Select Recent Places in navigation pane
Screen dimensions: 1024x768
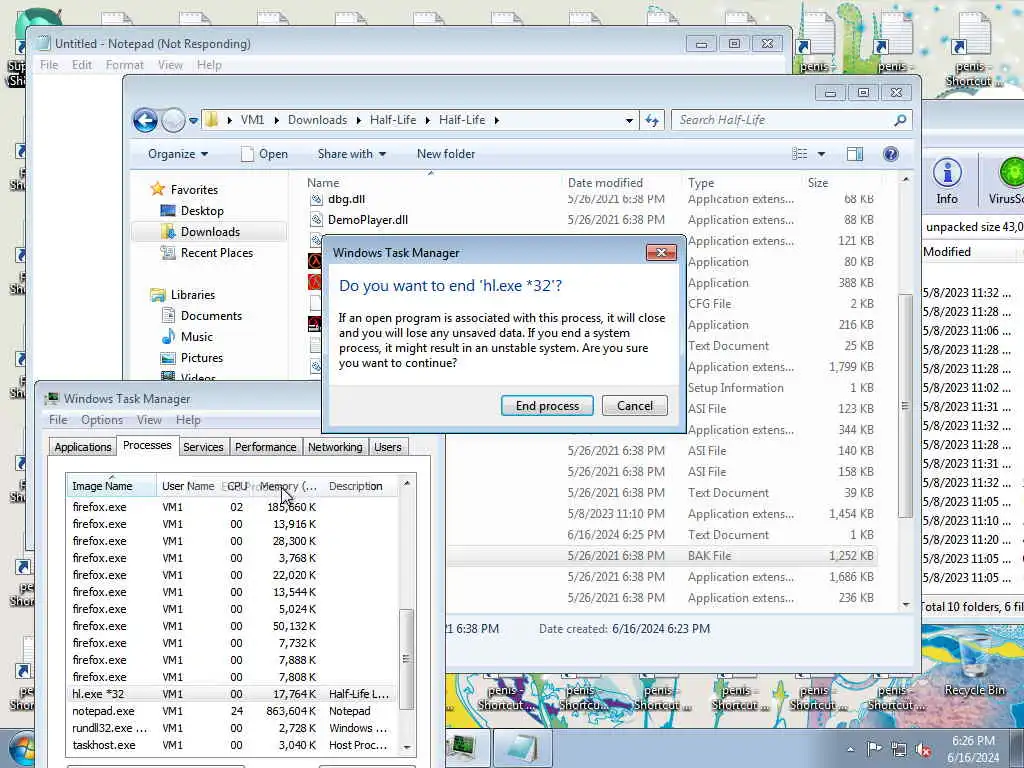pos(216,253)
